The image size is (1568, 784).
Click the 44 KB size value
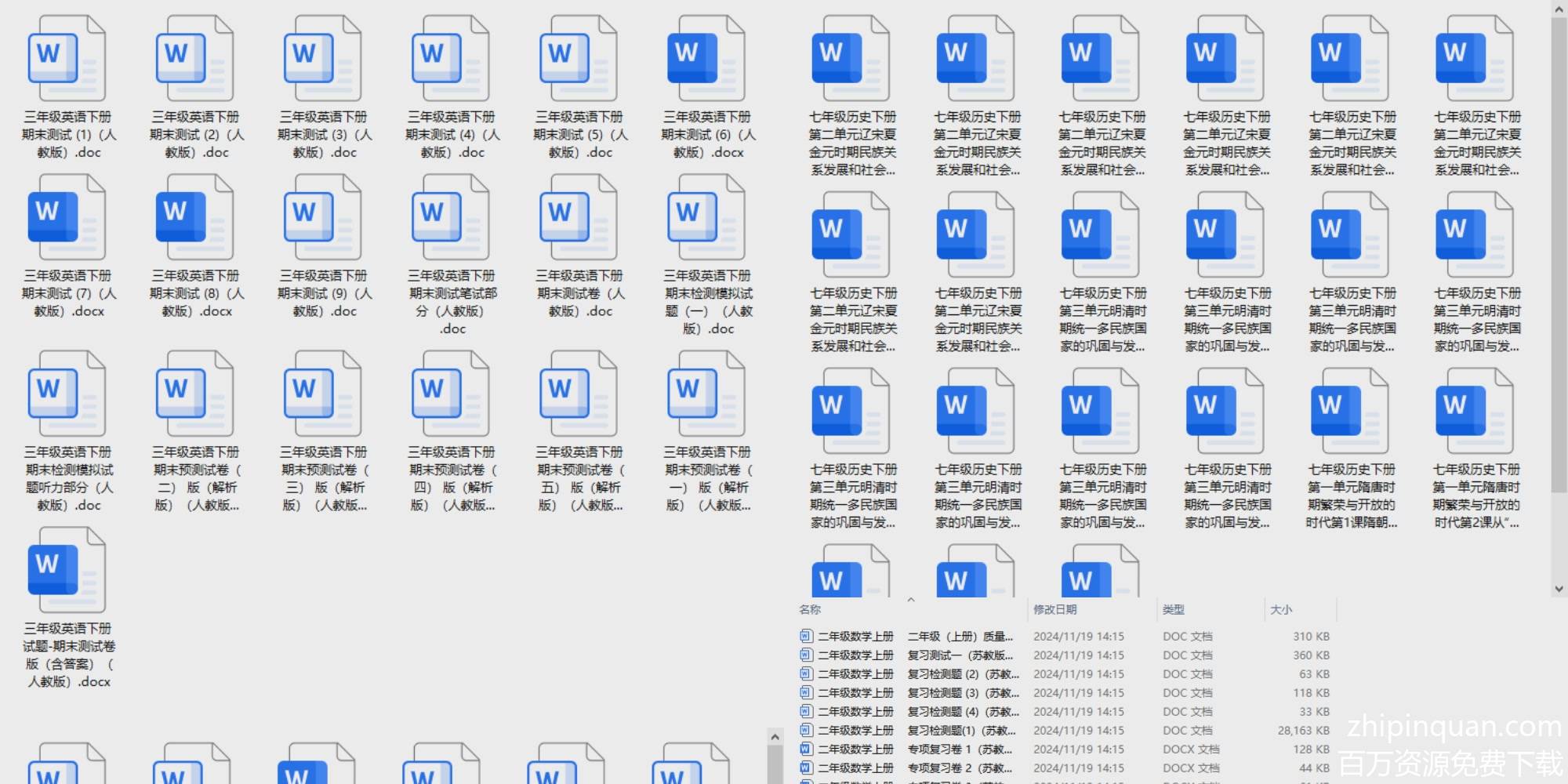tap(1314, 768)
